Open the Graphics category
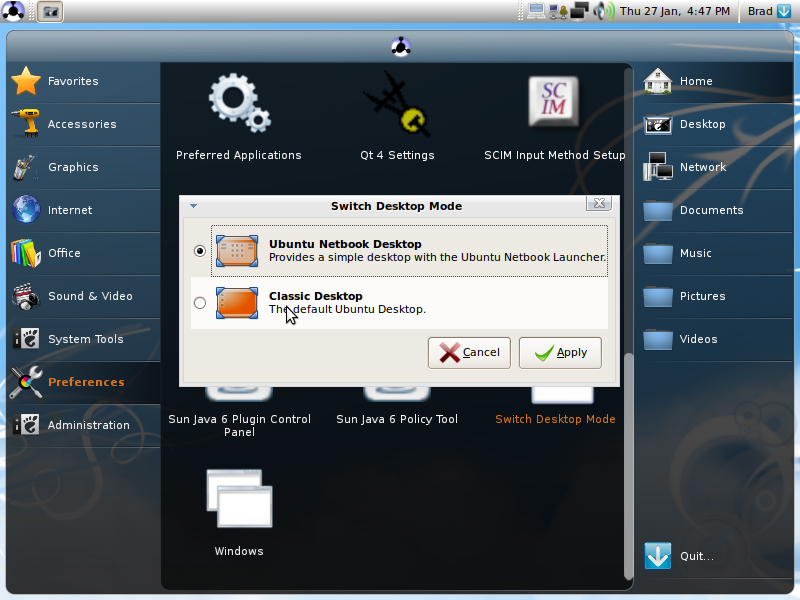This screenshot has height=600, width=800. coord(83,167)
